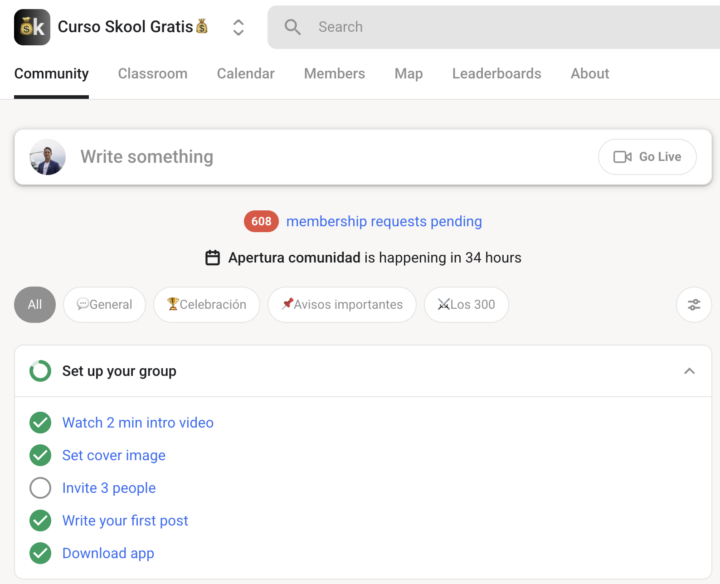Click the user profile avatar
This screenshot has height=584, width=720.
coord(47,157)
